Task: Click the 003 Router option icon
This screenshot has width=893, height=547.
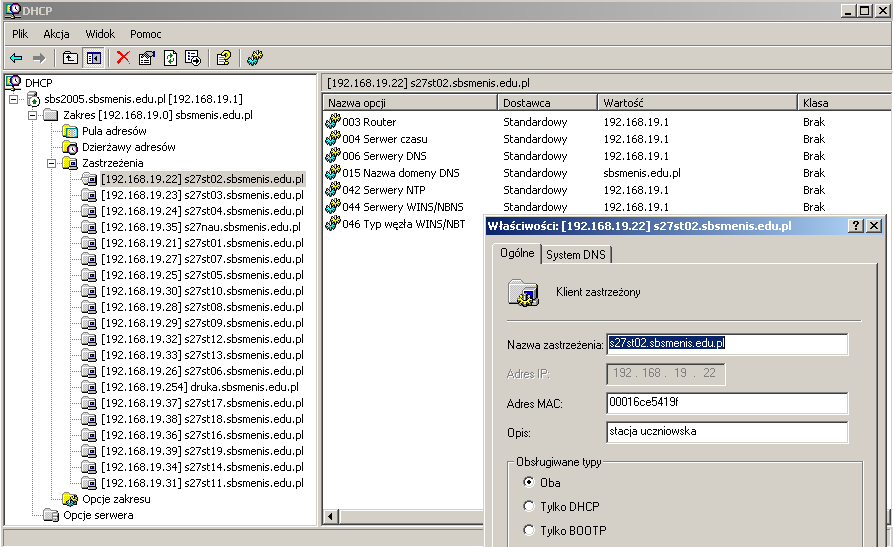Action: click(333, 121)
